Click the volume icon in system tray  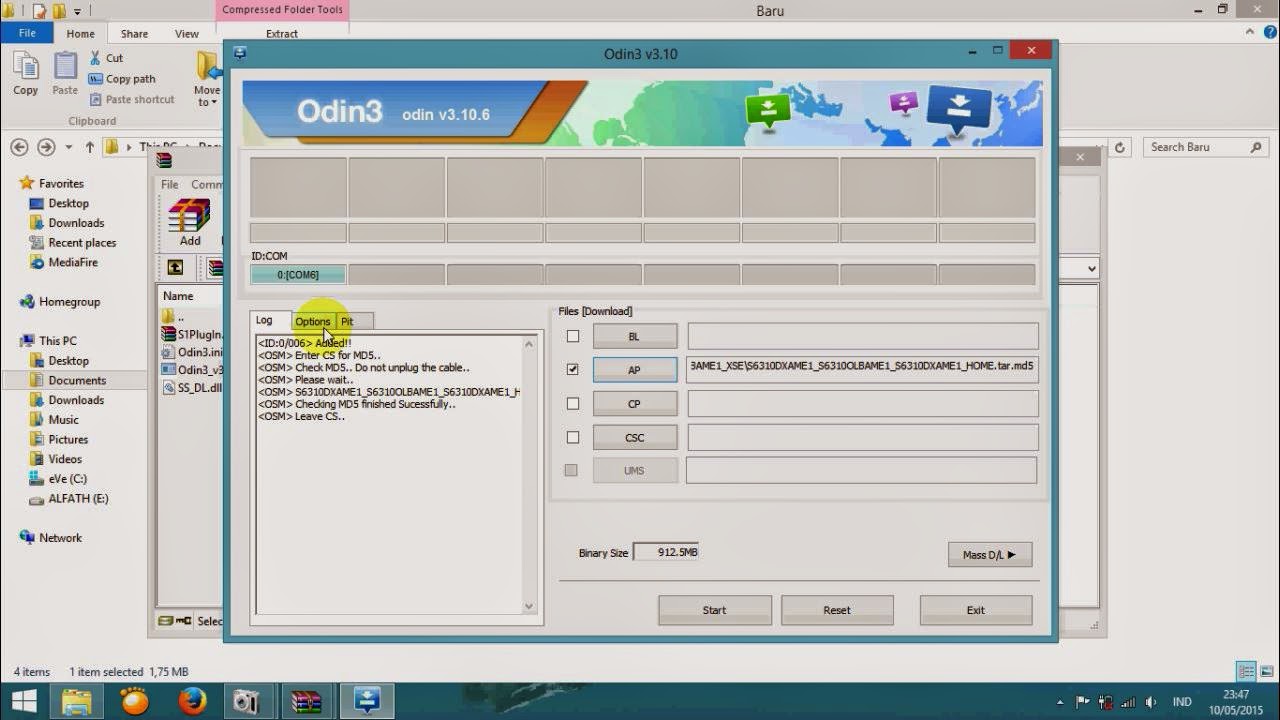click(x=1151, y=702)
